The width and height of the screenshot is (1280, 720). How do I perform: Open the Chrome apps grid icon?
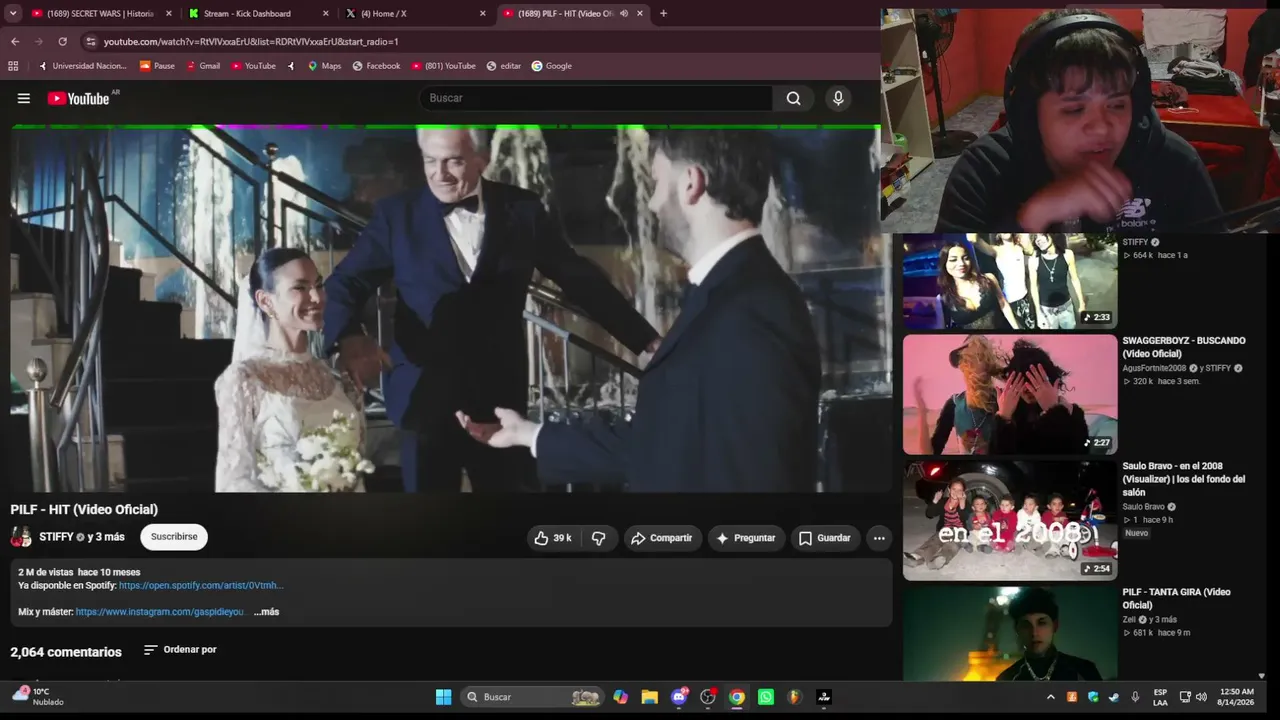click(x=13, y=66)
